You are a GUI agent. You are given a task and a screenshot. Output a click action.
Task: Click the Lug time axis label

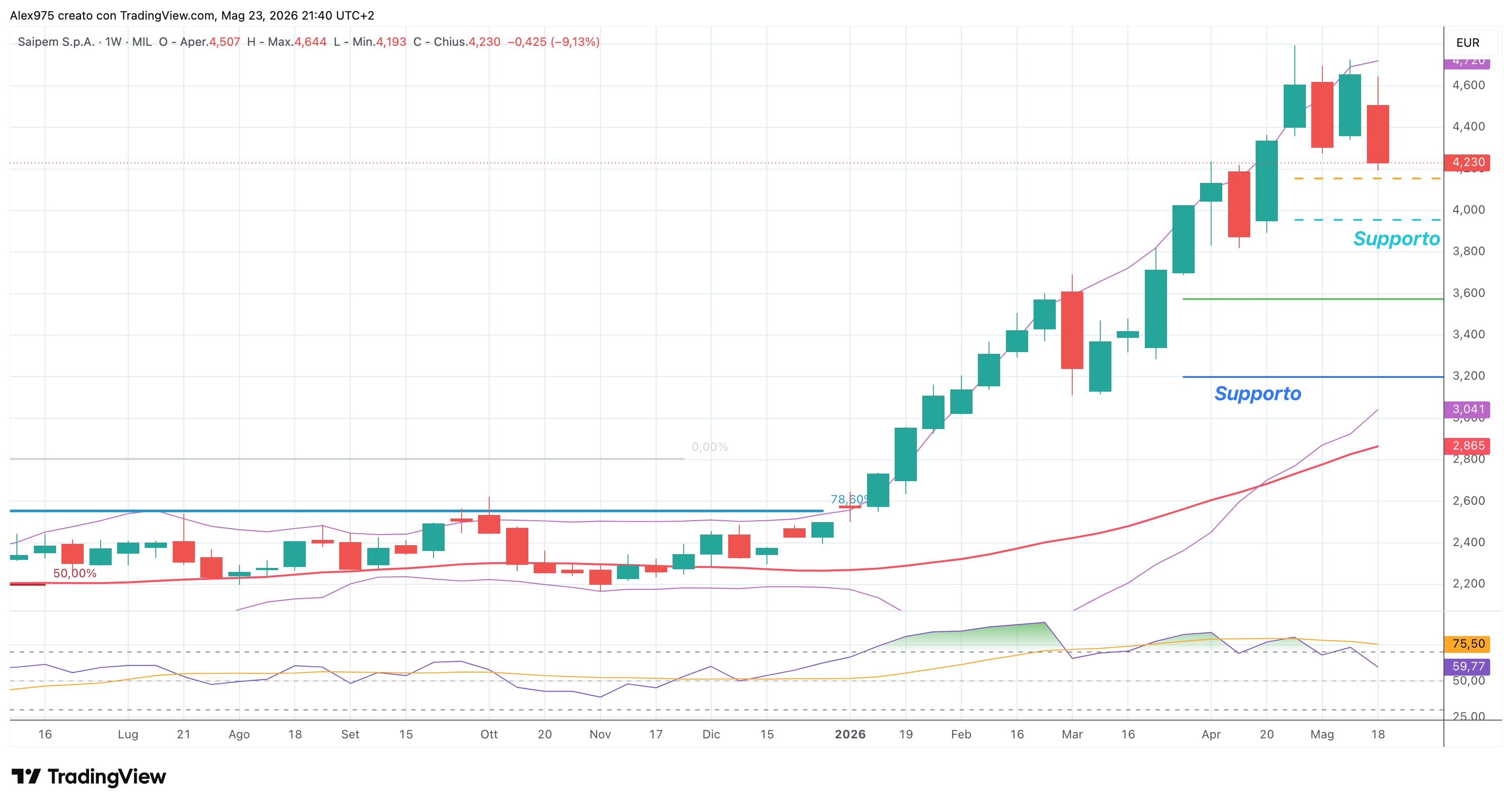(128, 734)
